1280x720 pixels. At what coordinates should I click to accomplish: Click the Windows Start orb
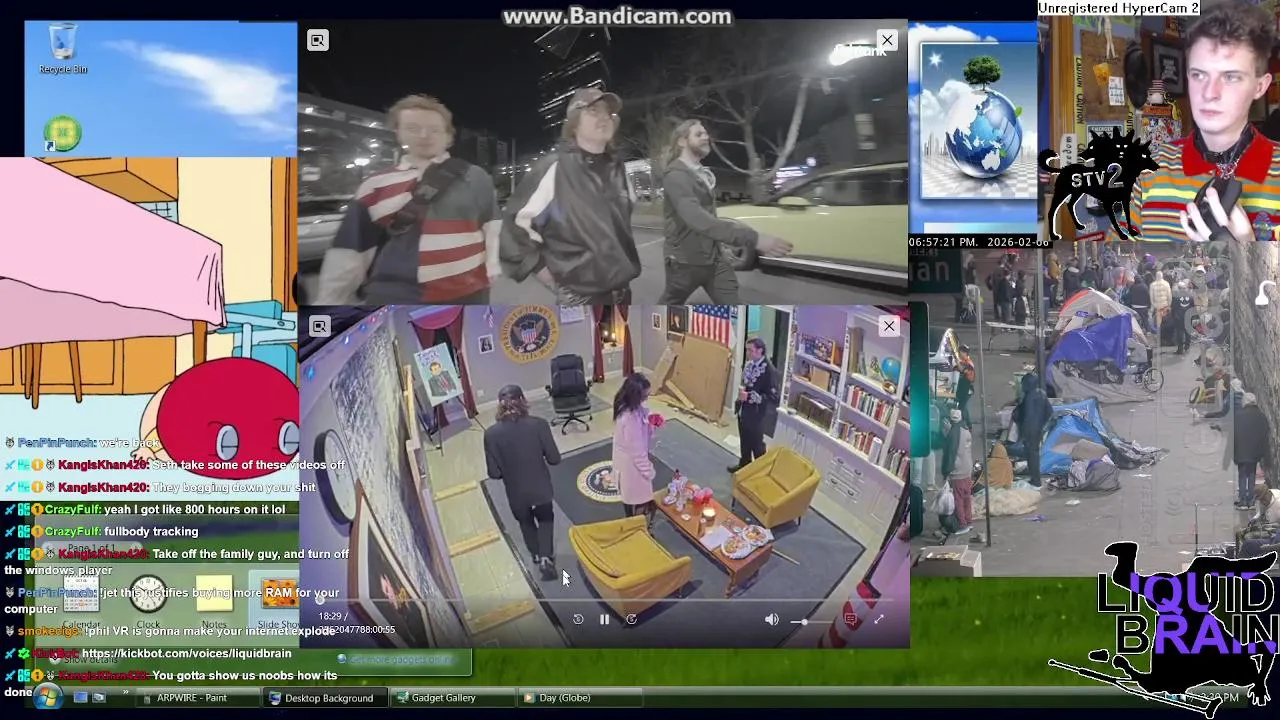click(46, 697)
